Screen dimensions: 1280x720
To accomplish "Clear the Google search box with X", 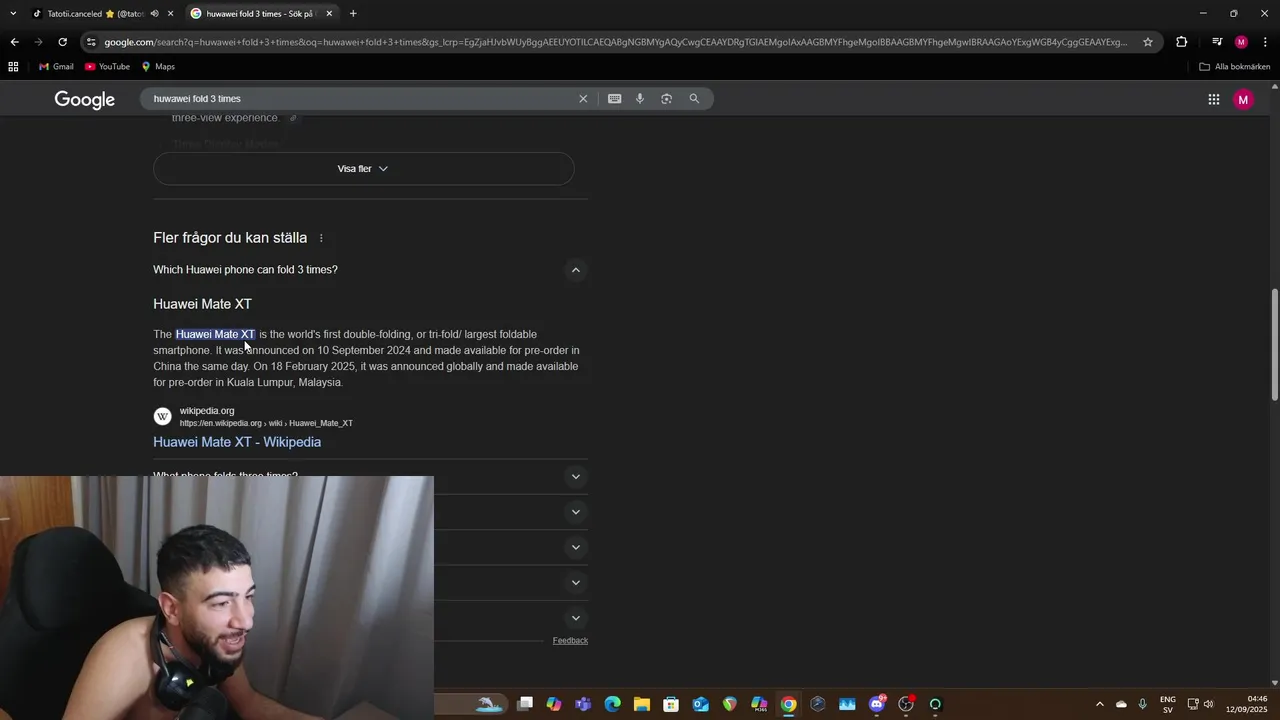I will point(583,99).
